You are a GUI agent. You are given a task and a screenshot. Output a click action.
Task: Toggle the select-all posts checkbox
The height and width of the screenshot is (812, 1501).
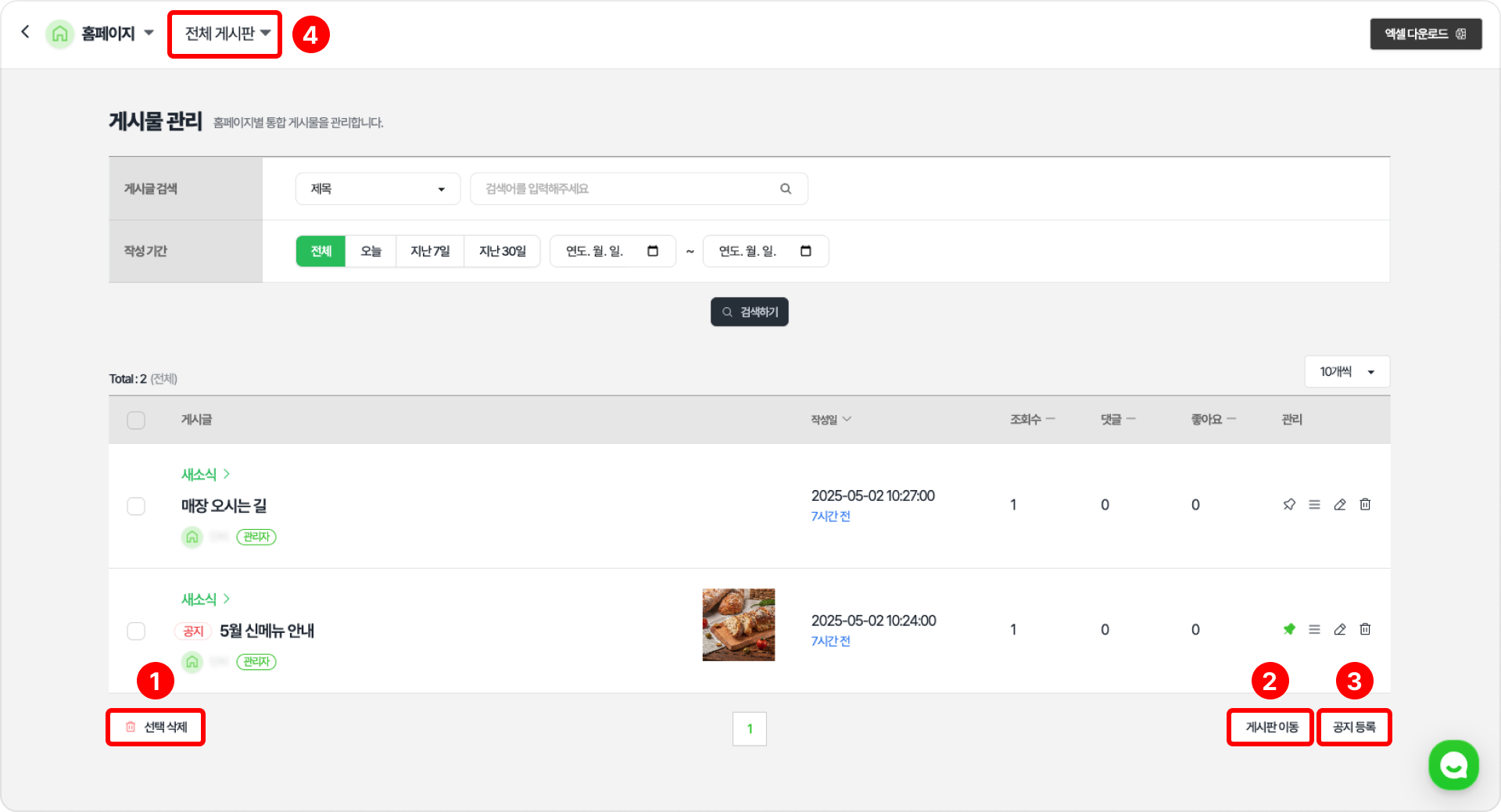136,420
